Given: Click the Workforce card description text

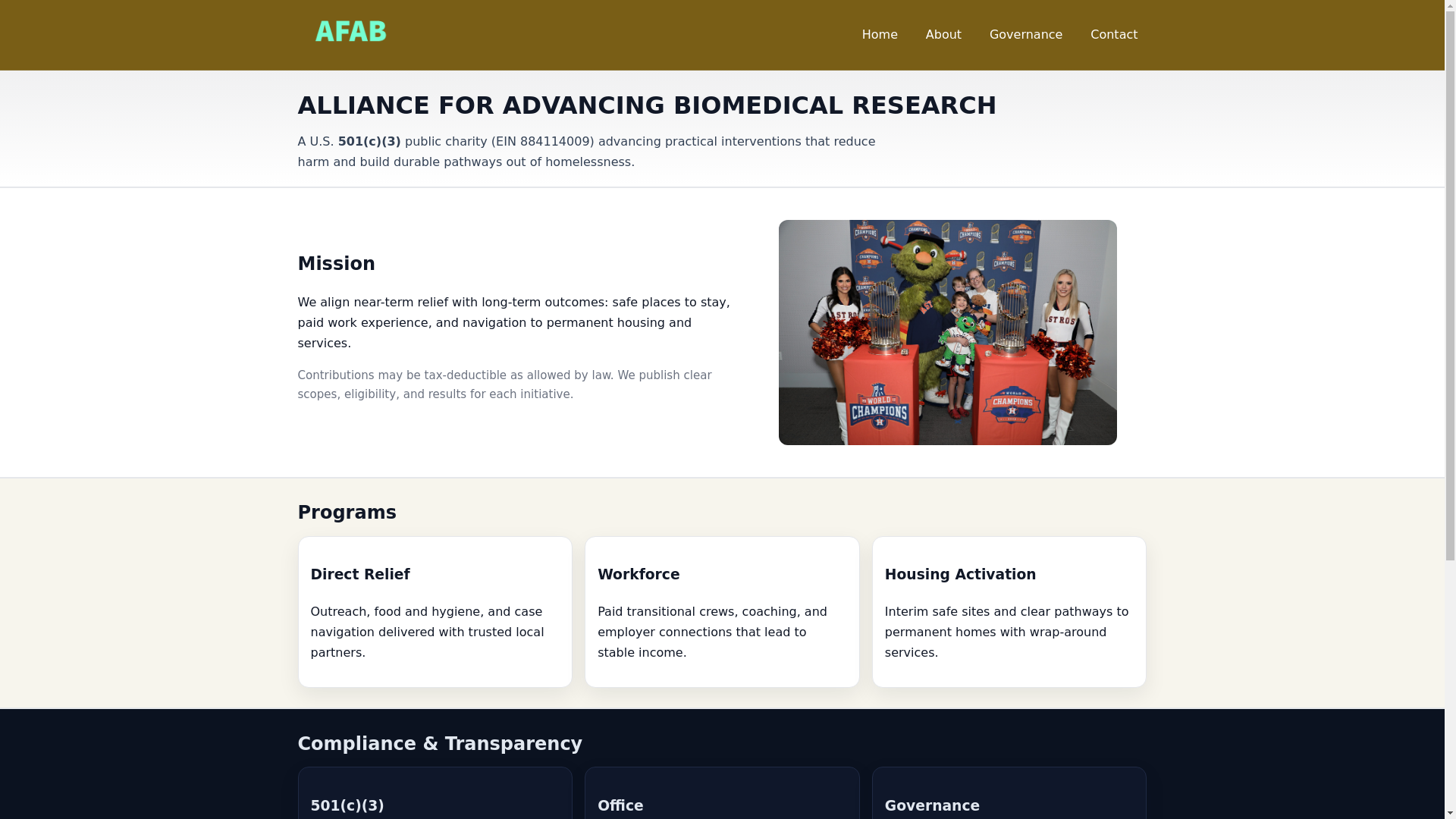Looking at the screenshot, I should [x=711, y=632].
